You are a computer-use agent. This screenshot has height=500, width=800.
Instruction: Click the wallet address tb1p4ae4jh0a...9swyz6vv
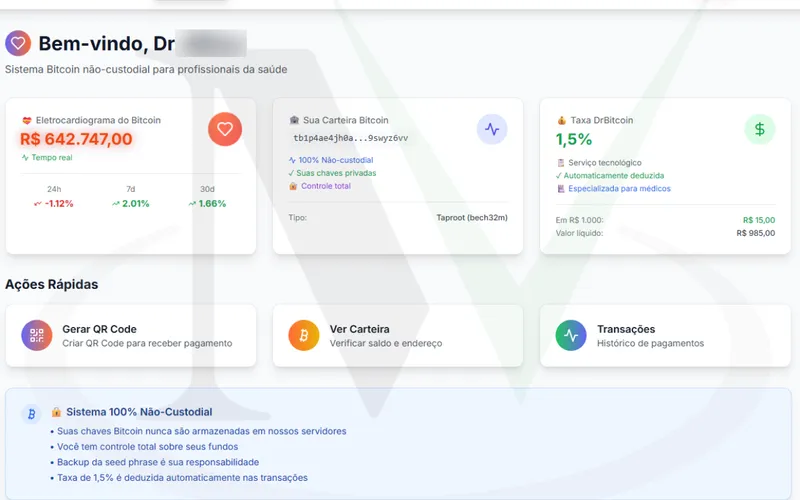pyautogui.click(x=351, y=138)
